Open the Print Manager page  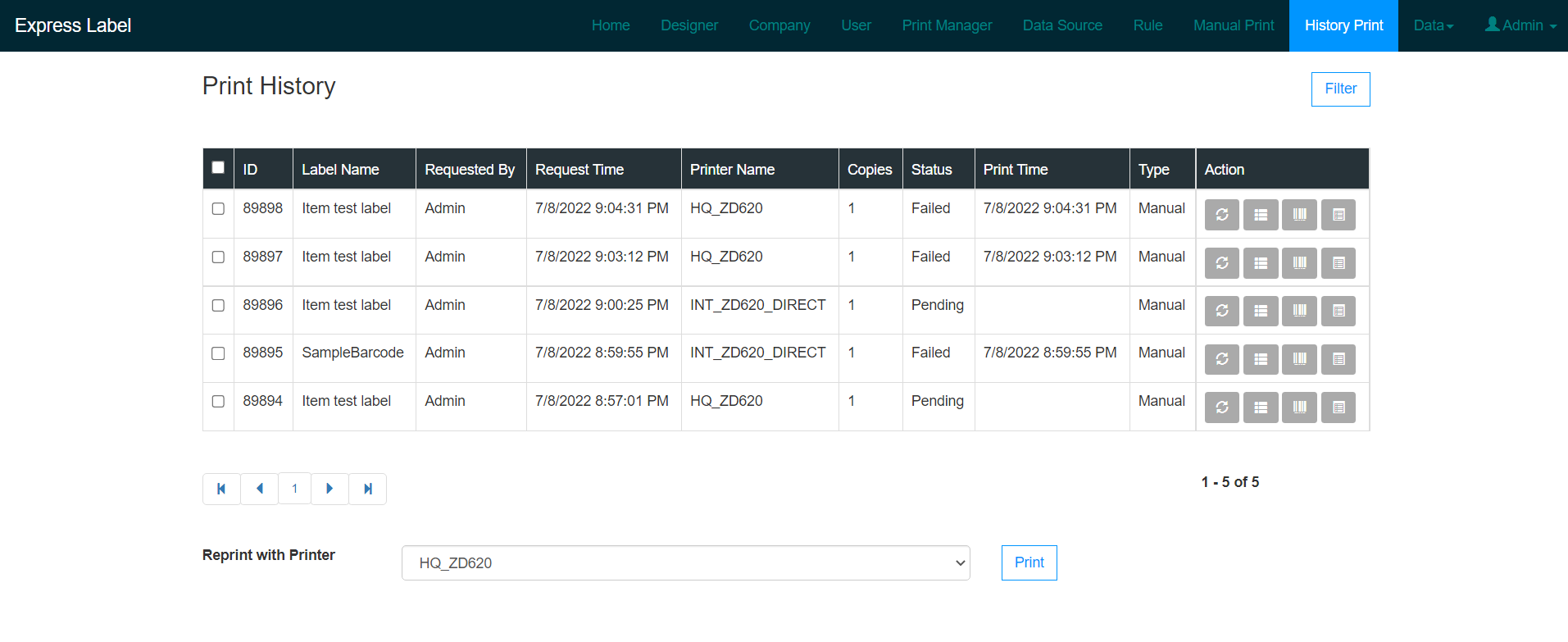[x=947, y=25]
